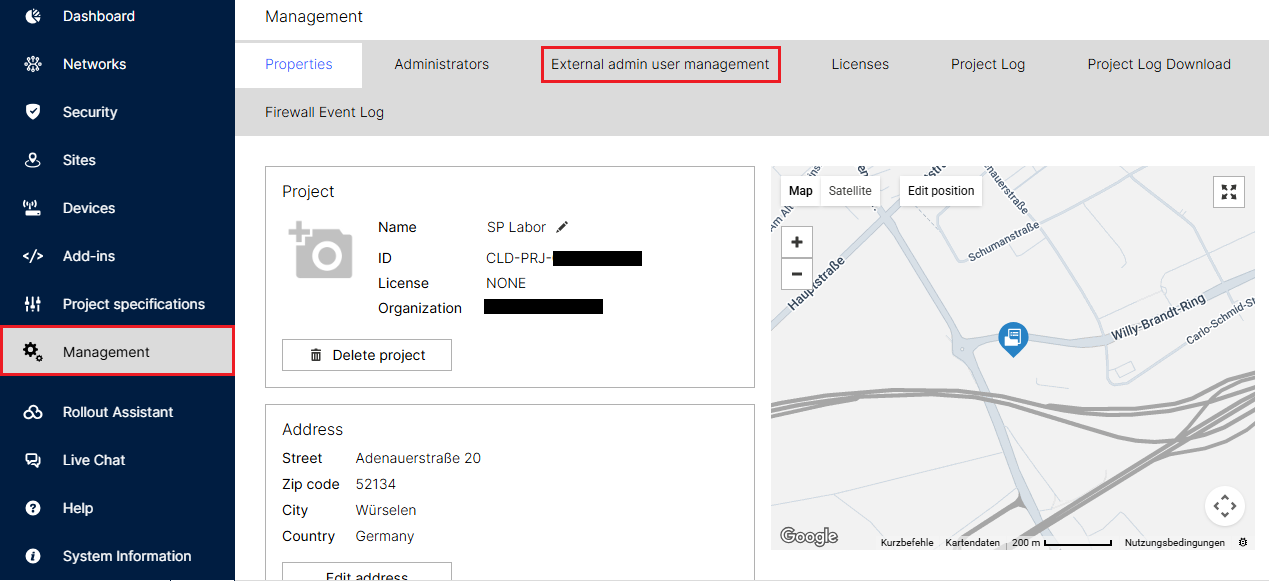
Task: Click the Add-ins code icon
Action: coord(31,256)
